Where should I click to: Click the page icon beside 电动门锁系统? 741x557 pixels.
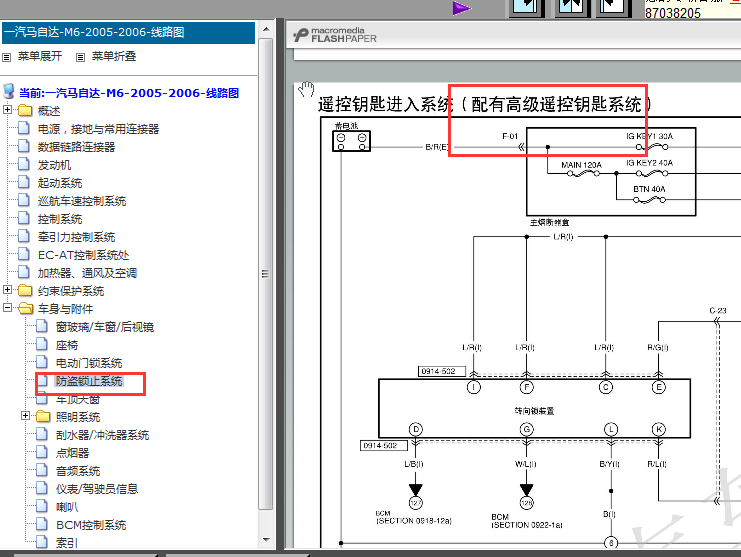tap(42, 362)
